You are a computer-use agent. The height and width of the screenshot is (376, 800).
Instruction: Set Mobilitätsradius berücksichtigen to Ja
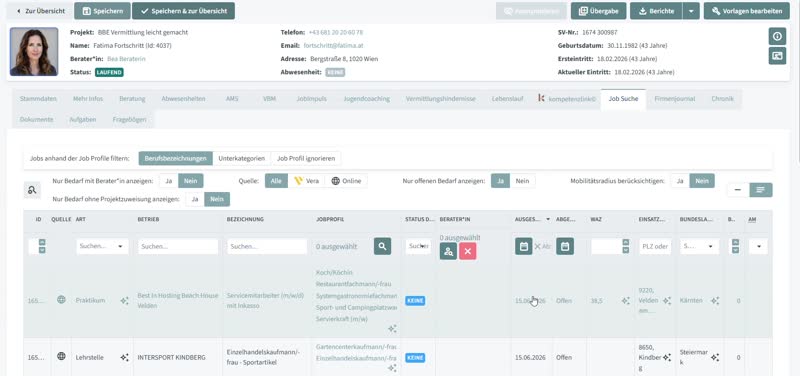[680, 181]
